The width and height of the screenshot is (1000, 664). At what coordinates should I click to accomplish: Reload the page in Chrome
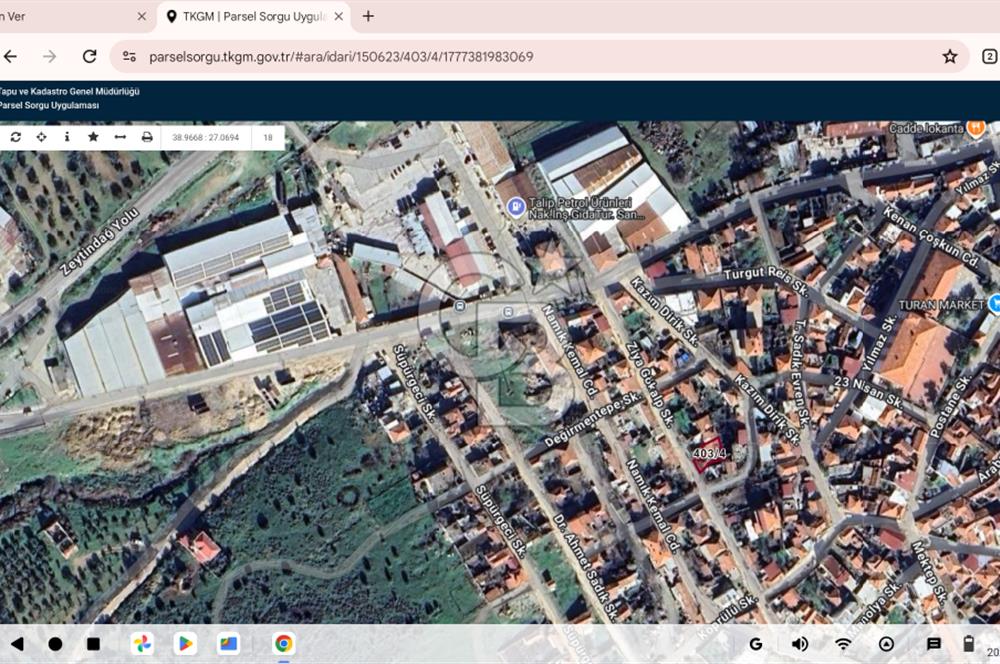coord(89,57)
